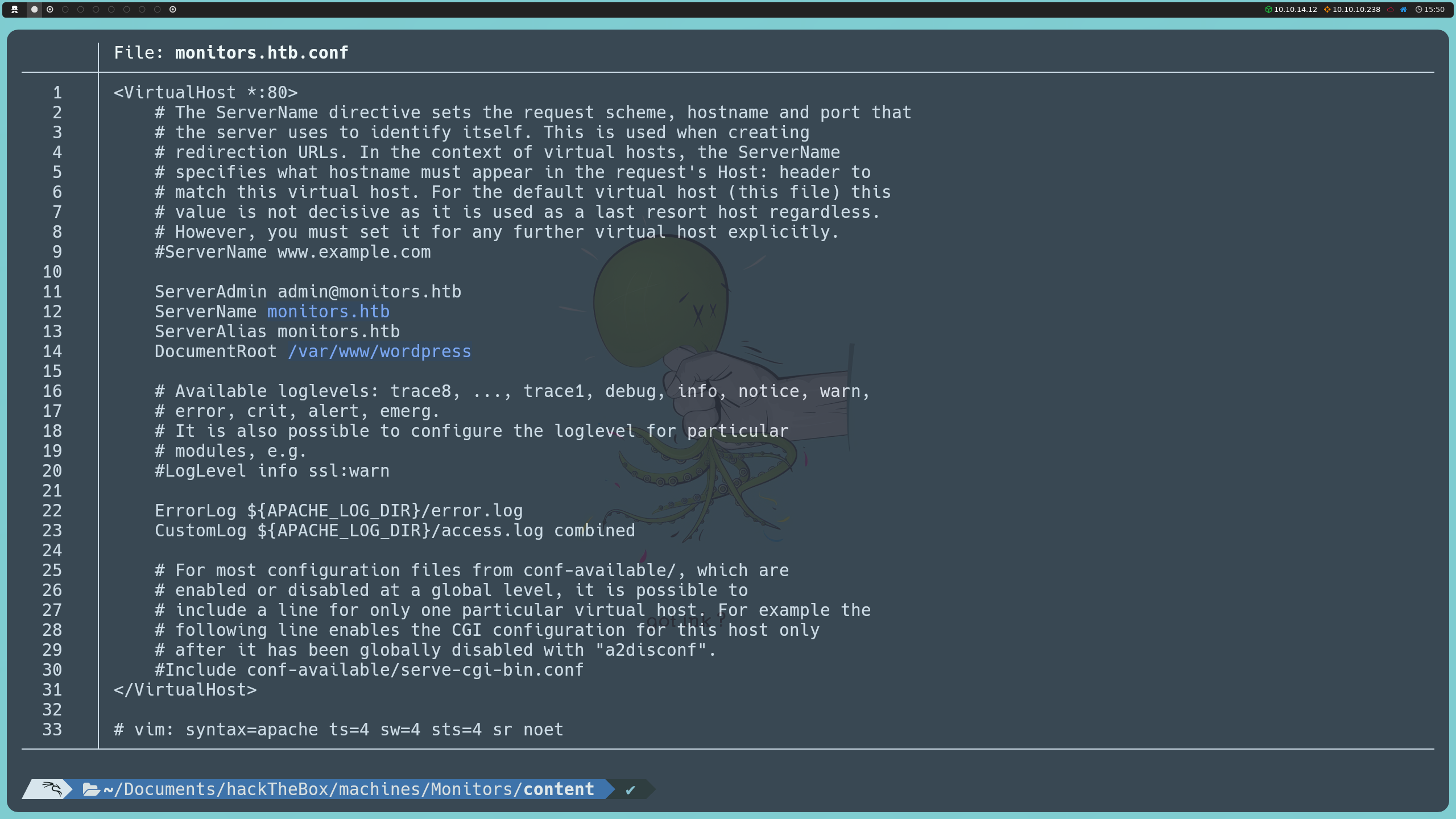1456x819 pixels.
Task: Click the green checkmark status in prompt
Action: coord(630,789)
